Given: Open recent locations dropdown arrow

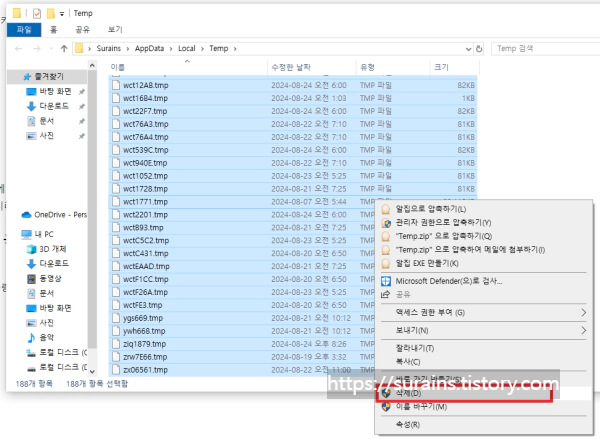Looking at the screenshot, I should tap(51, 49).
